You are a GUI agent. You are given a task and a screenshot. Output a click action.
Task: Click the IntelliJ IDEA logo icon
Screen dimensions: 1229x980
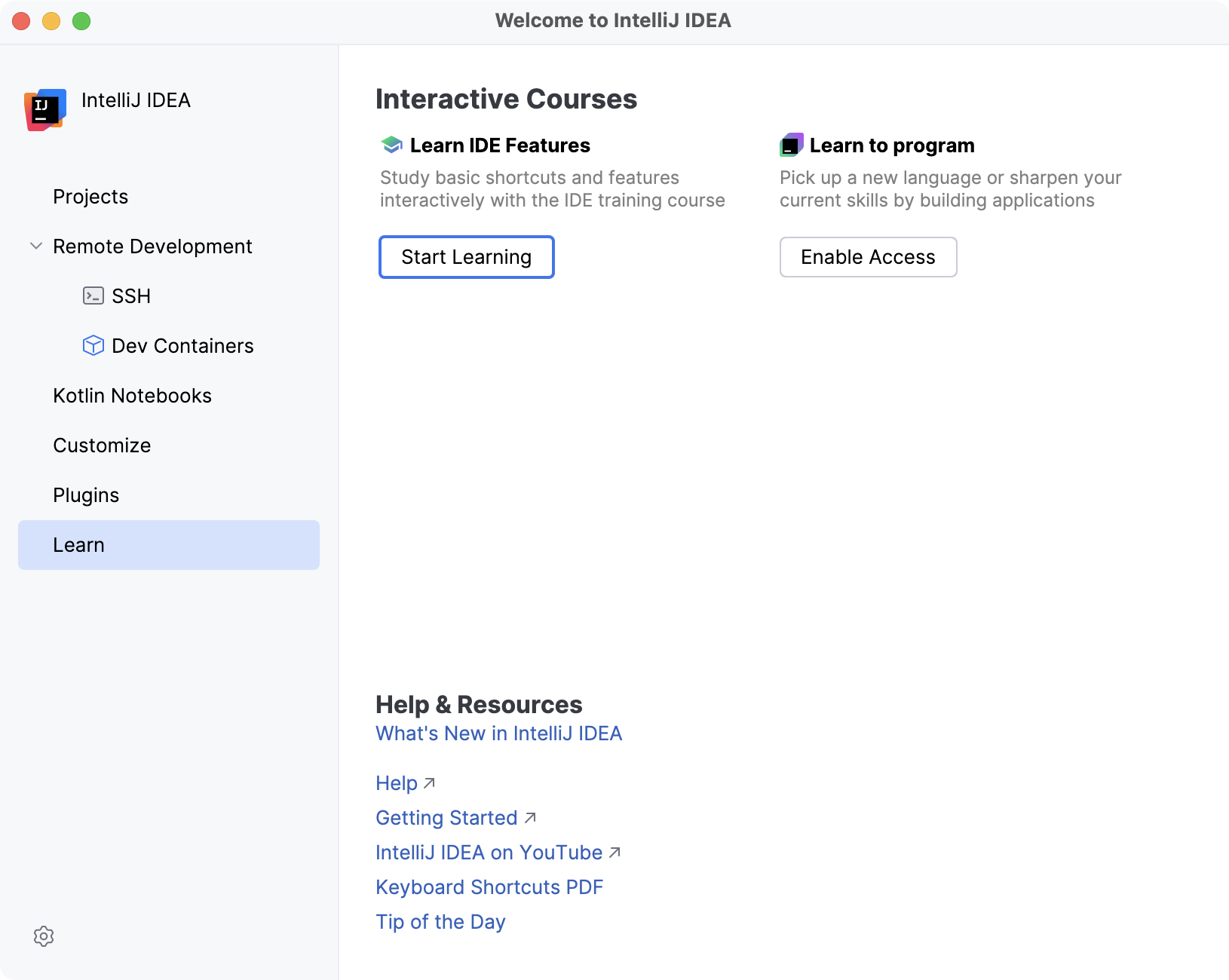pyautogui.click(x=44, y=109)
